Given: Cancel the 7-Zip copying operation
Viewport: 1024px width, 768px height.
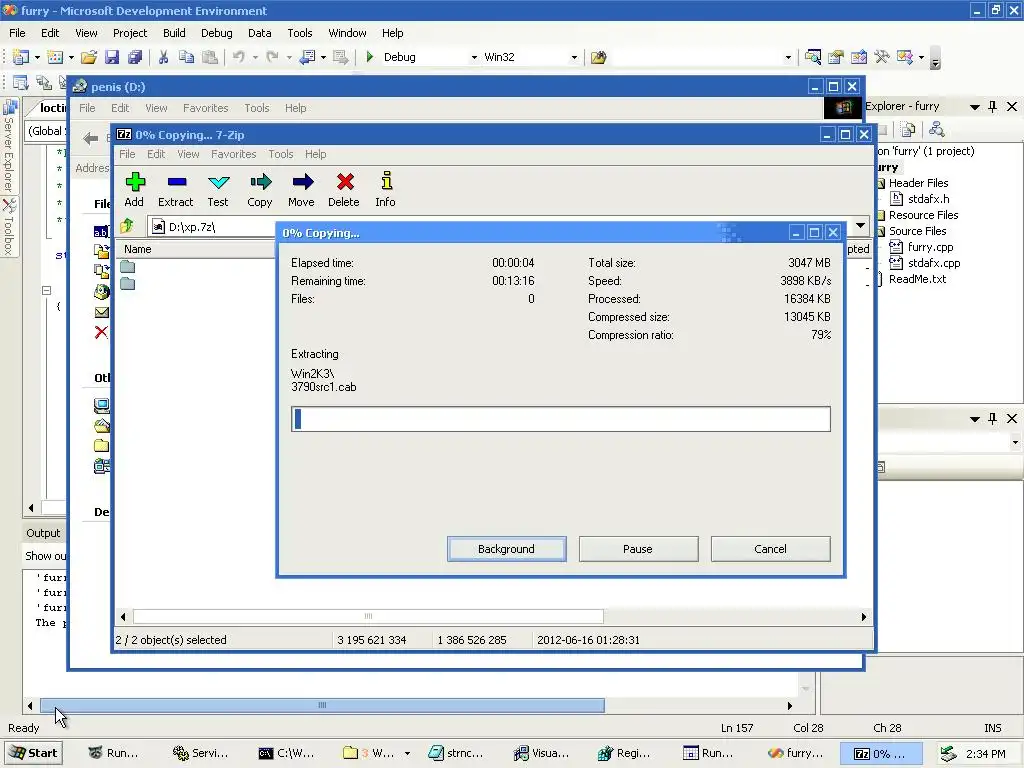Looking at the screenshot, I should coord(771,549).
